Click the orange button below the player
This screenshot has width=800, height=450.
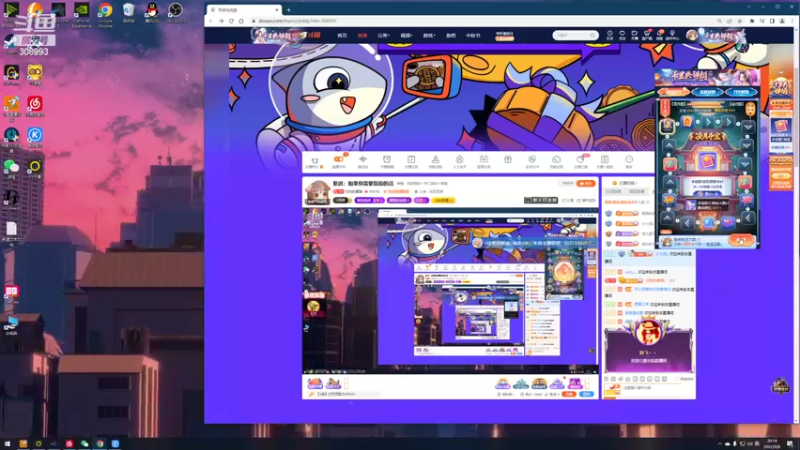pyautogui.click(x=569, y=394)
